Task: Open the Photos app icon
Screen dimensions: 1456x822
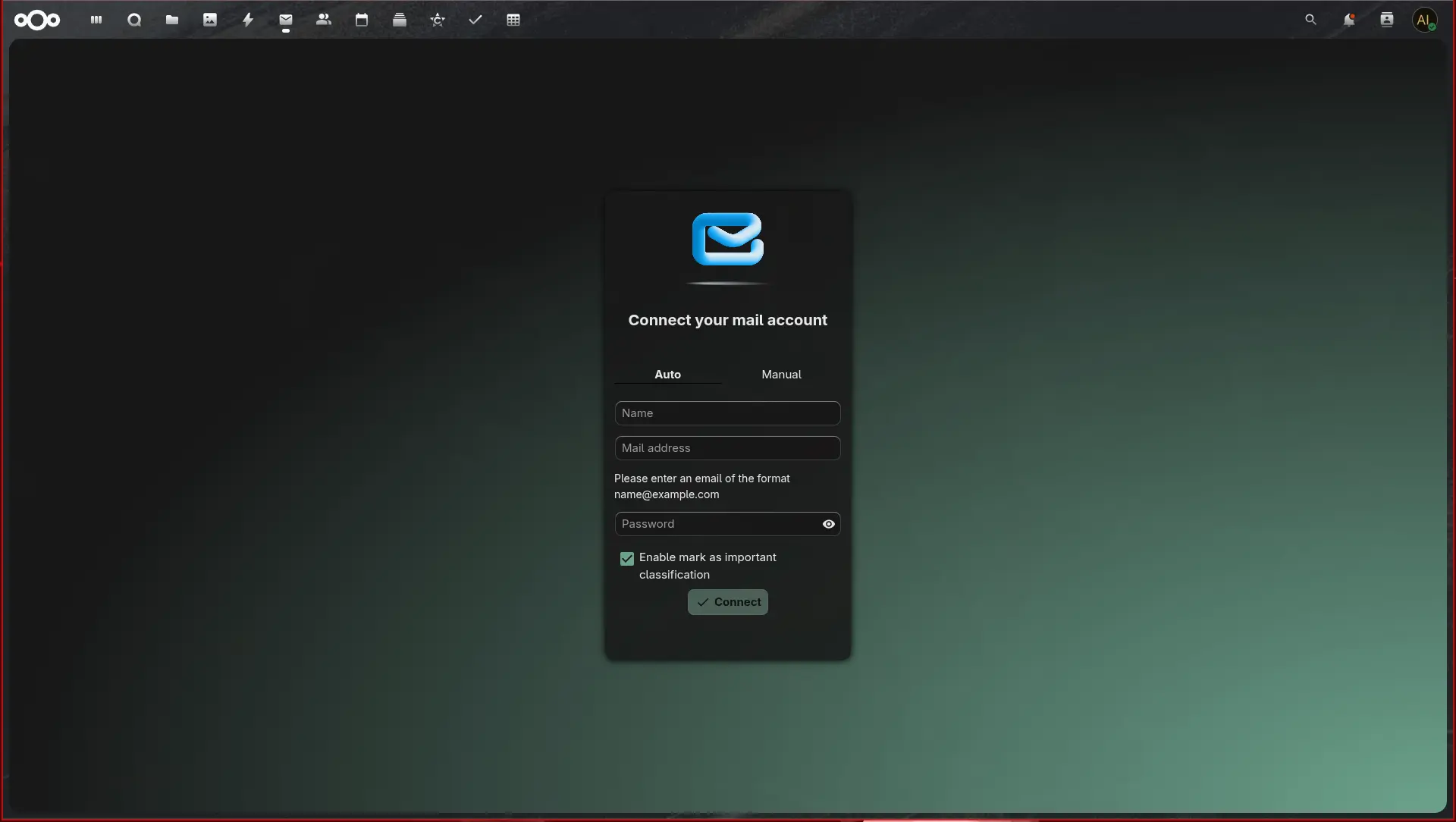Action: 210,20
